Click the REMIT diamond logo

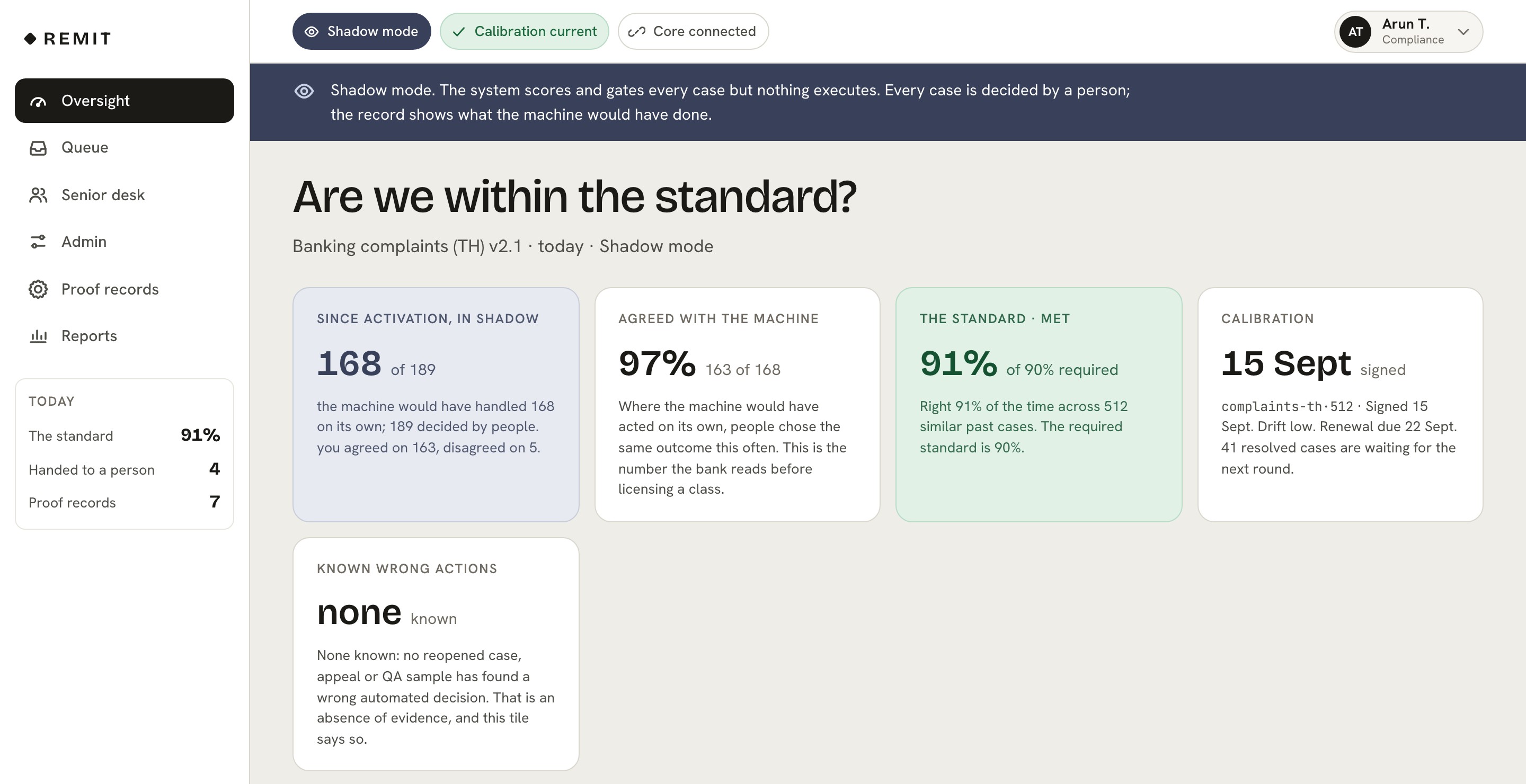click(30, 39)
